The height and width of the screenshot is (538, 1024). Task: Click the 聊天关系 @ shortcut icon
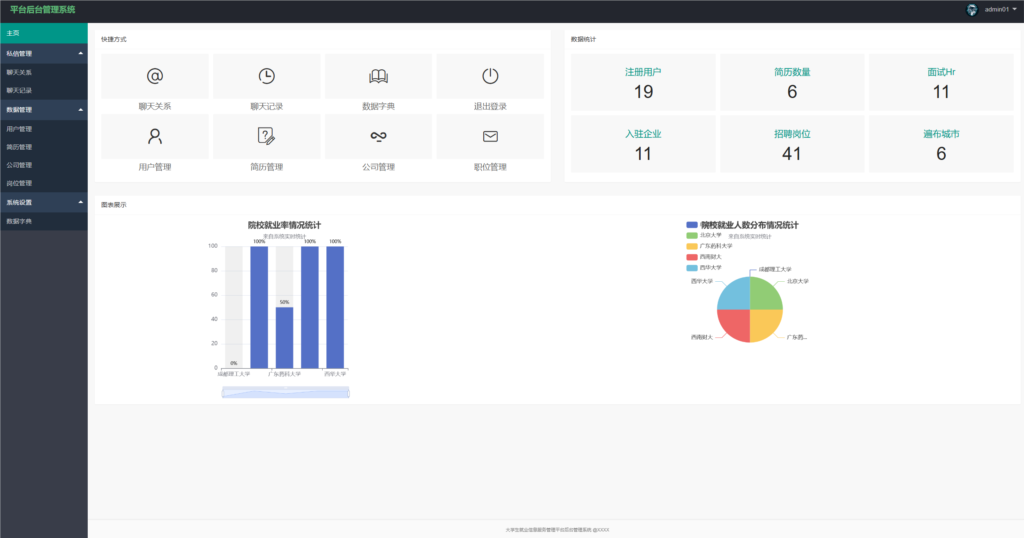(154, 76)
